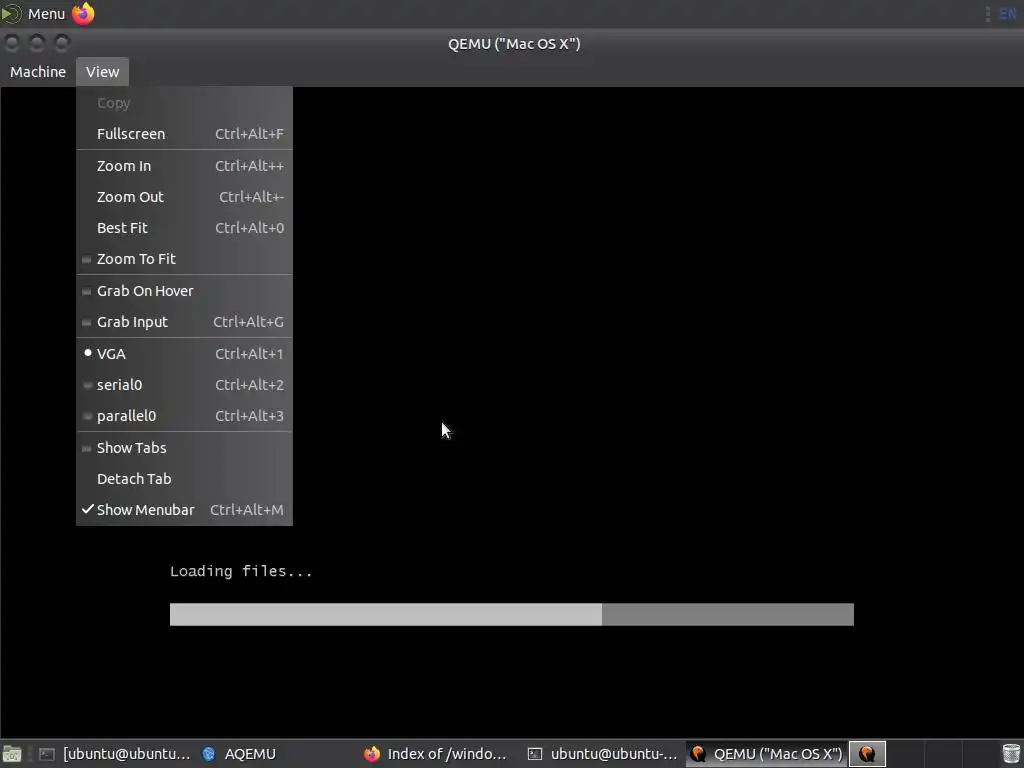Choose Best Fit option
The width and height of the screenshot is (1024, 768).
click(x=184, y=228)
